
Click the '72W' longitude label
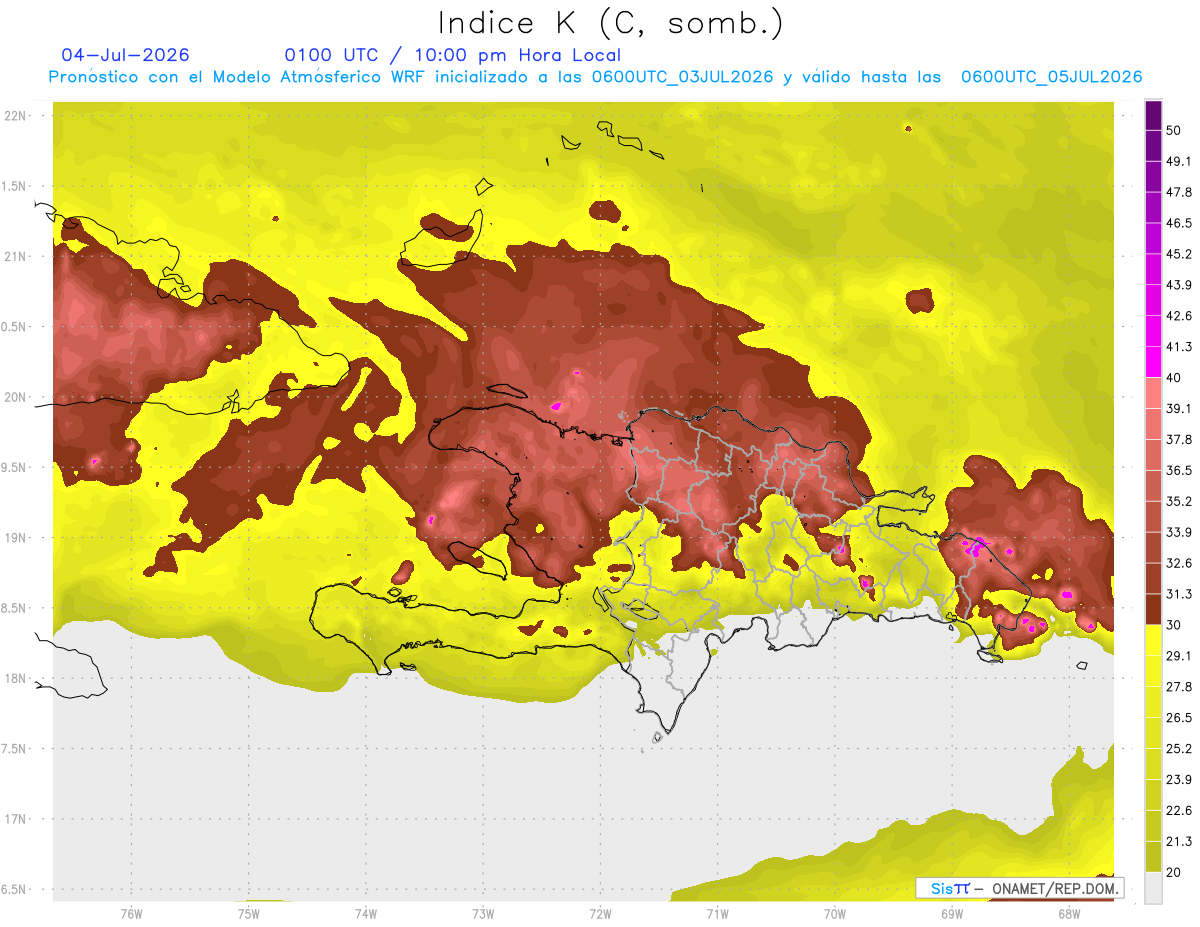pyautogui.click(x=600, y=913)
